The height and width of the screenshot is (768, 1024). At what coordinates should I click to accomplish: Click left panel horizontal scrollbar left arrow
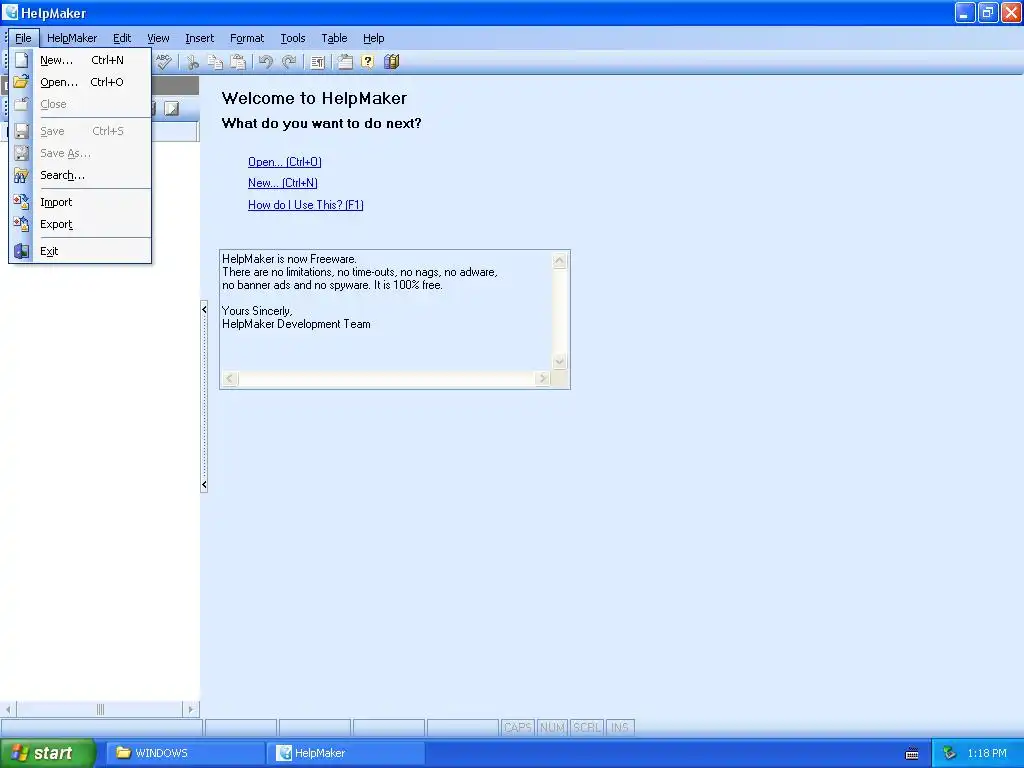click(8, 709)
